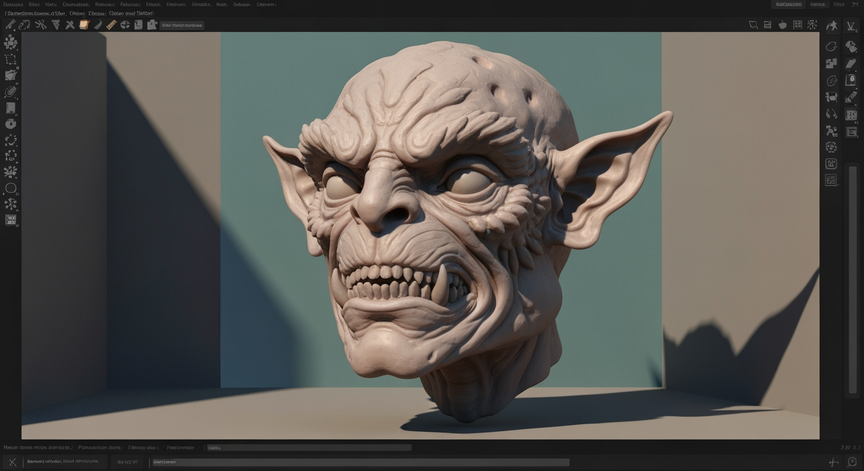Click the crossed wrenches icon in top toolbar

coord(41,25)
